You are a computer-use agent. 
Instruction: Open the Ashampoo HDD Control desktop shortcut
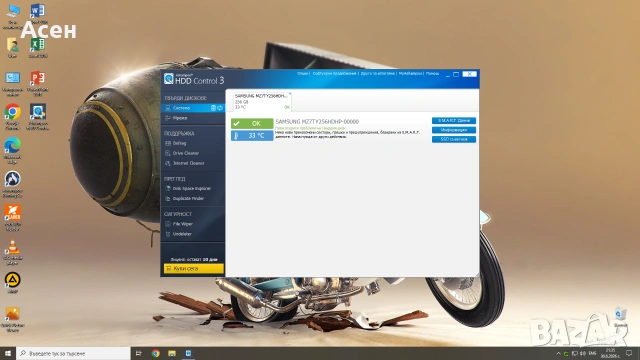coord(38,116)
